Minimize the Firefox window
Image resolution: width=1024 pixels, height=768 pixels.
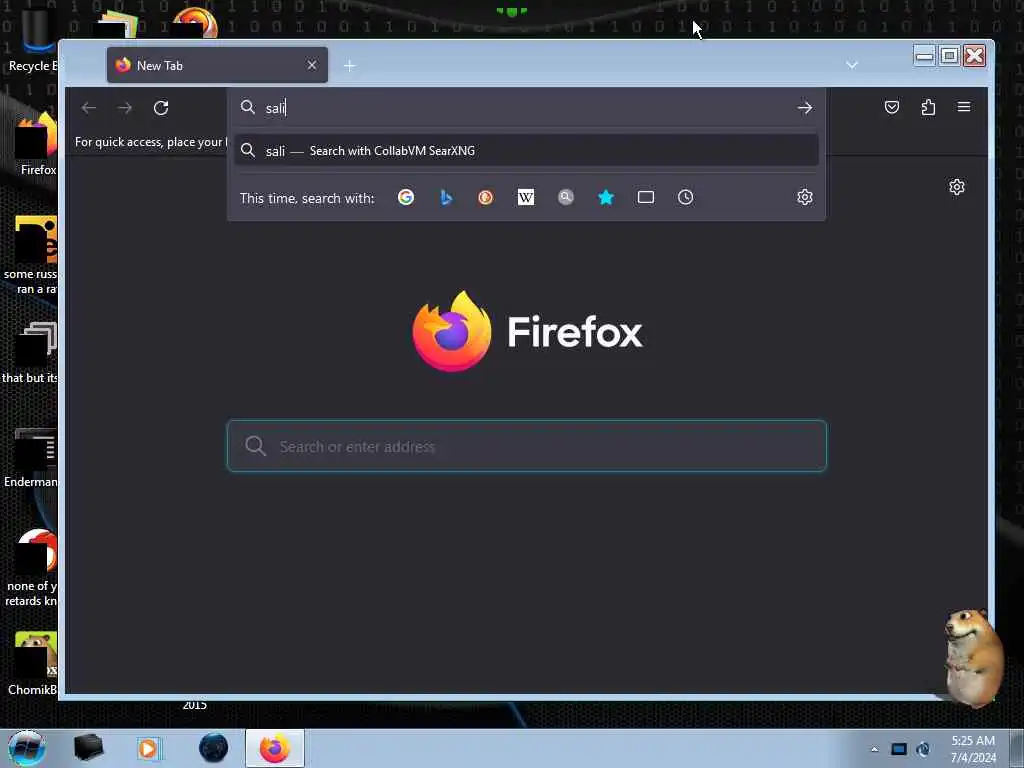924,56
